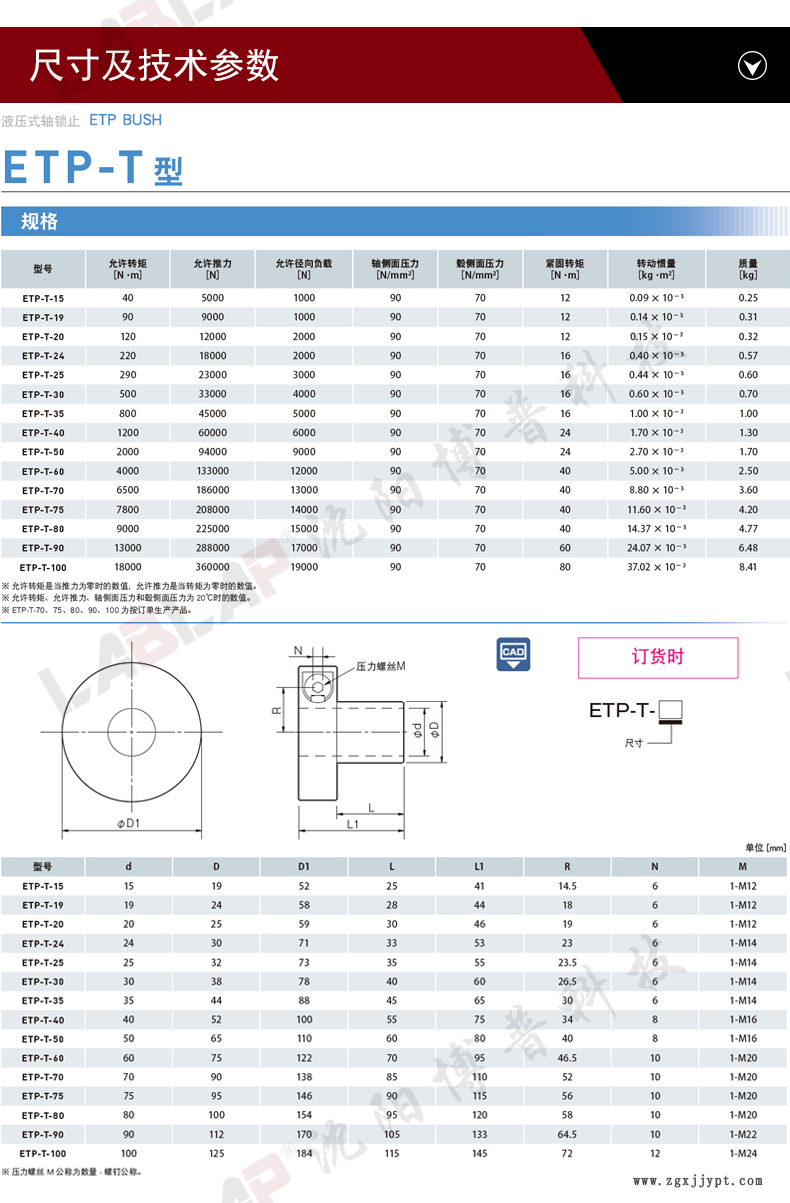Click the 规格 section header
The height and width of the screenshot is (1203, 790).
pyautogui.click(x=395, y=222)
